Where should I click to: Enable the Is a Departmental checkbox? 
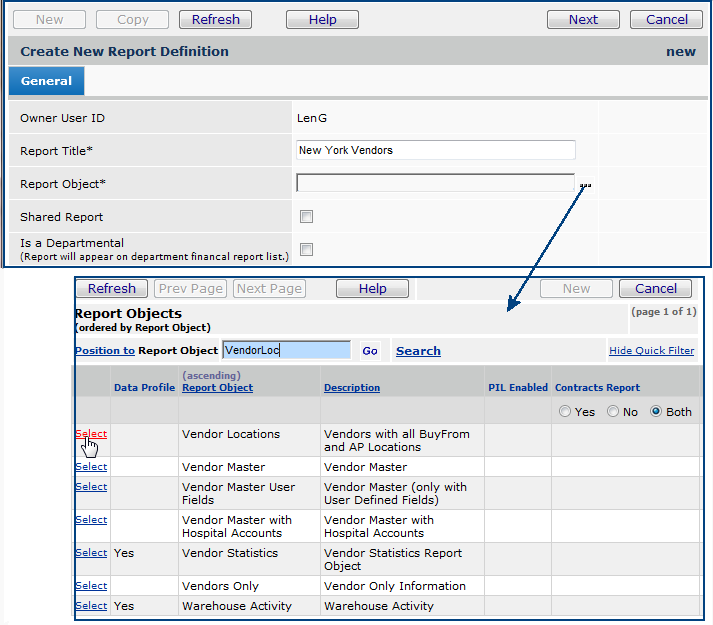coord(307,250)
